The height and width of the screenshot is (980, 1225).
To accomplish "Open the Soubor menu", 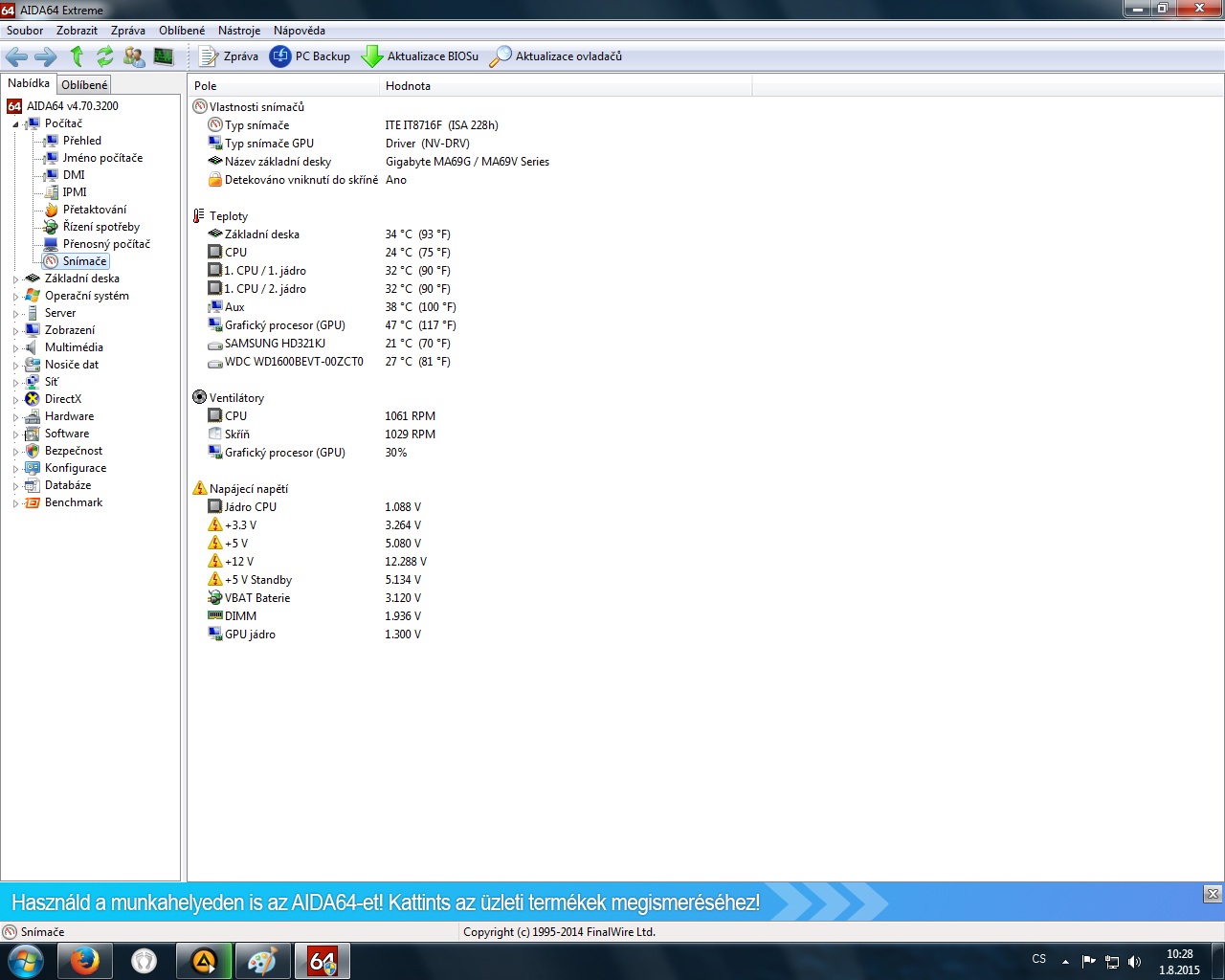I will [x=25, y=31].
